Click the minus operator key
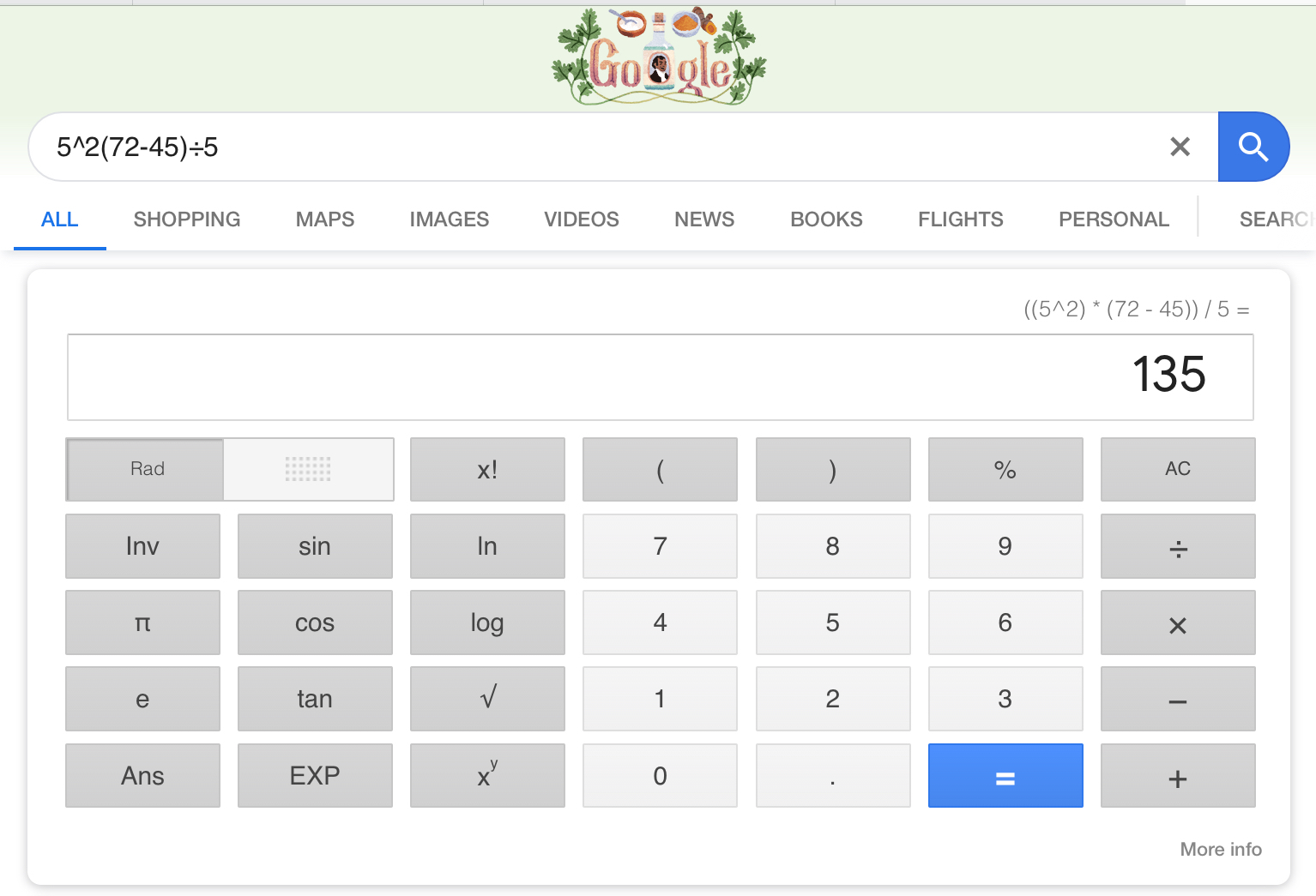 pyautogui.click(x=1178, y=699)
